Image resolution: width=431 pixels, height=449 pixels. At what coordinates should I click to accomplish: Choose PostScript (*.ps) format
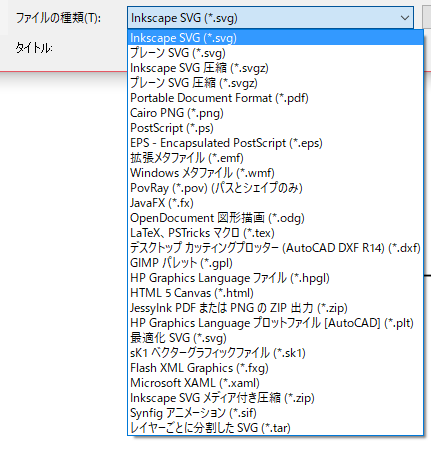point(275,128)
